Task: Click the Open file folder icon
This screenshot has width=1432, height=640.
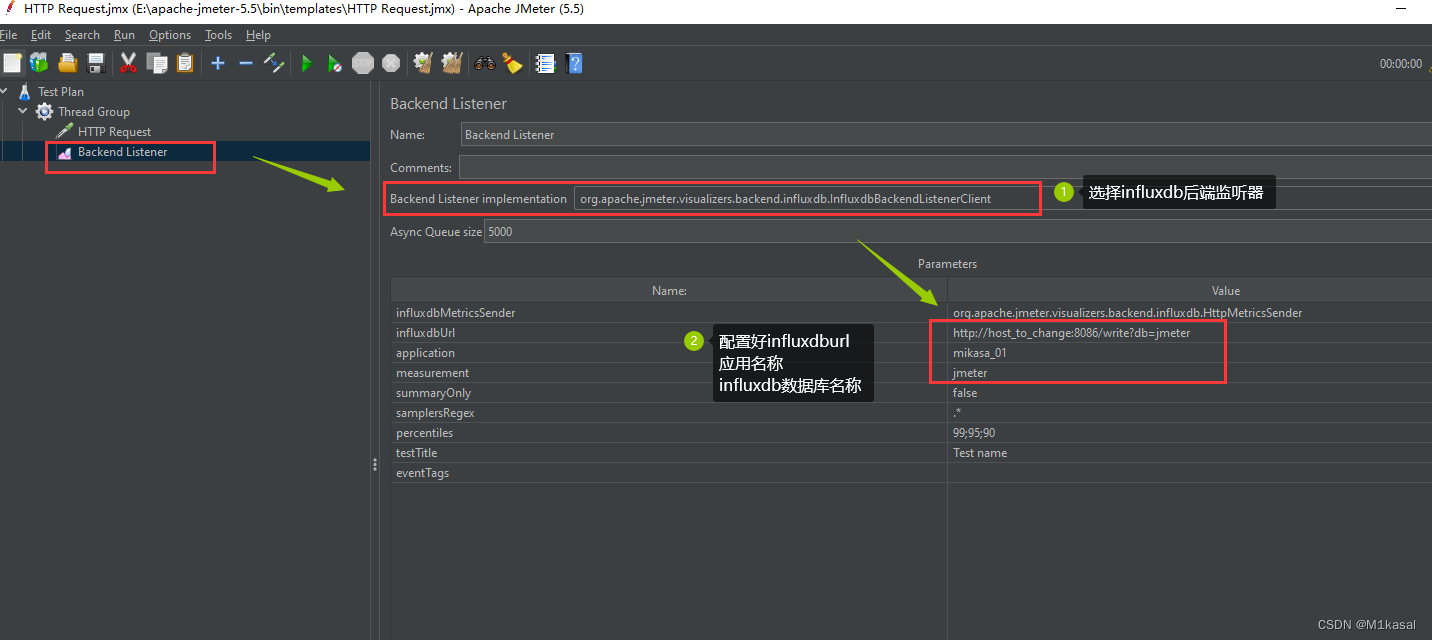Action: click(x=68, y=63)
